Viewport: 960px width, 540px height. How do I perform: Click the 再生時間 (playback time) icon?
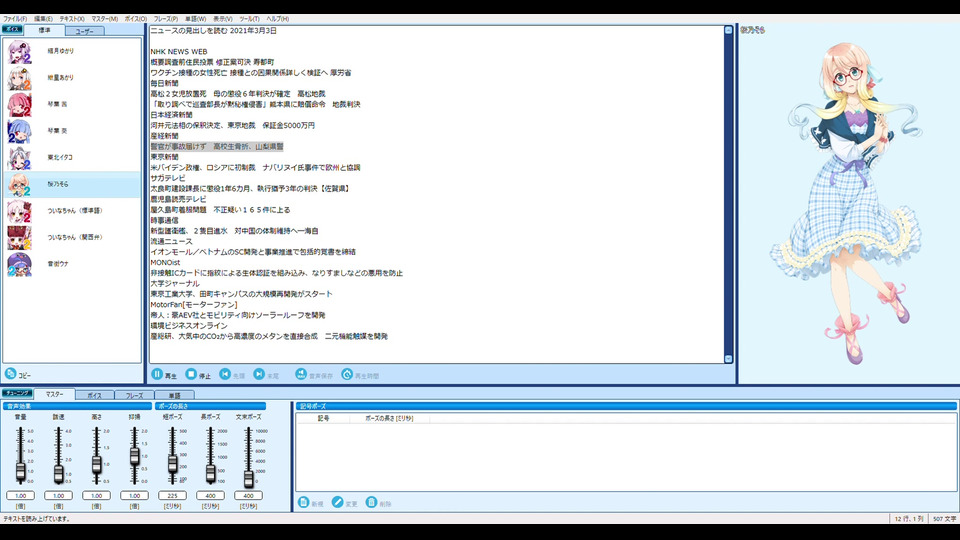(x=347, y=374)
